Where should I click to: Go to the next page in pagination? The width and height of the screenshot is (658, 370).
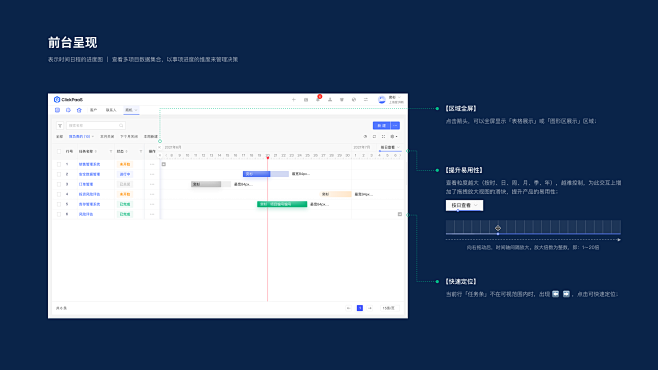point(370,308)
